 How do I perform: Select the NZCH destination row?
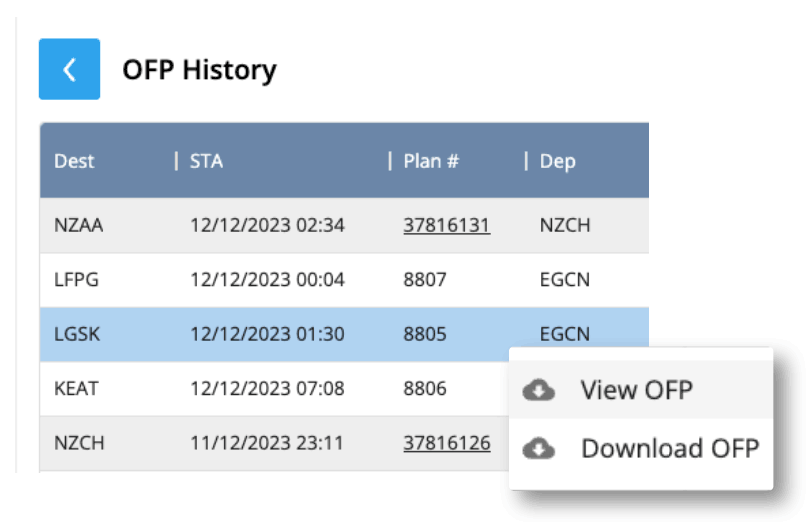pyautogui.click(x=79, y=442)
